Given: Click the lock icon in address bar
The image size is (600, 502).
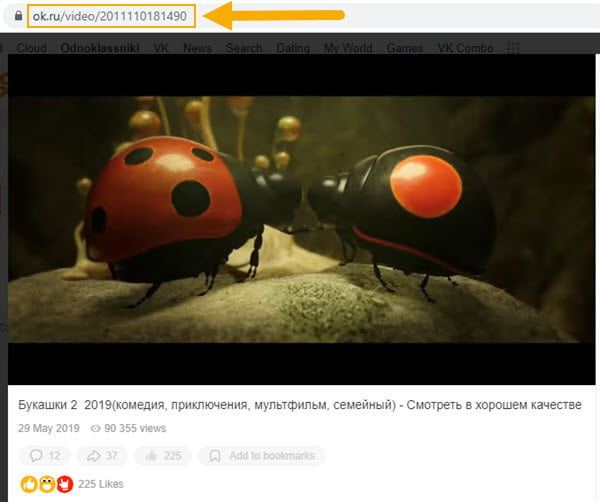Looking at the screenshot, I should [x=18, y=16].
